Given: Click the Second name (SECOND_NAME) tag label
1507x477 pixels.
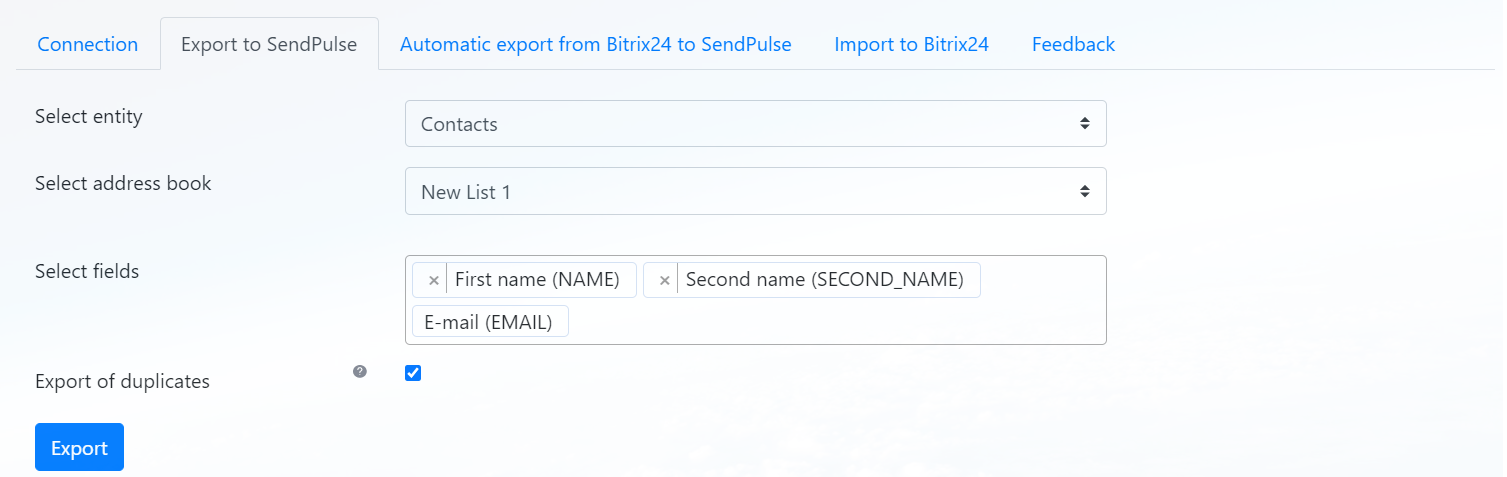Looking at the screenshot, I should [x=824, y=280].
